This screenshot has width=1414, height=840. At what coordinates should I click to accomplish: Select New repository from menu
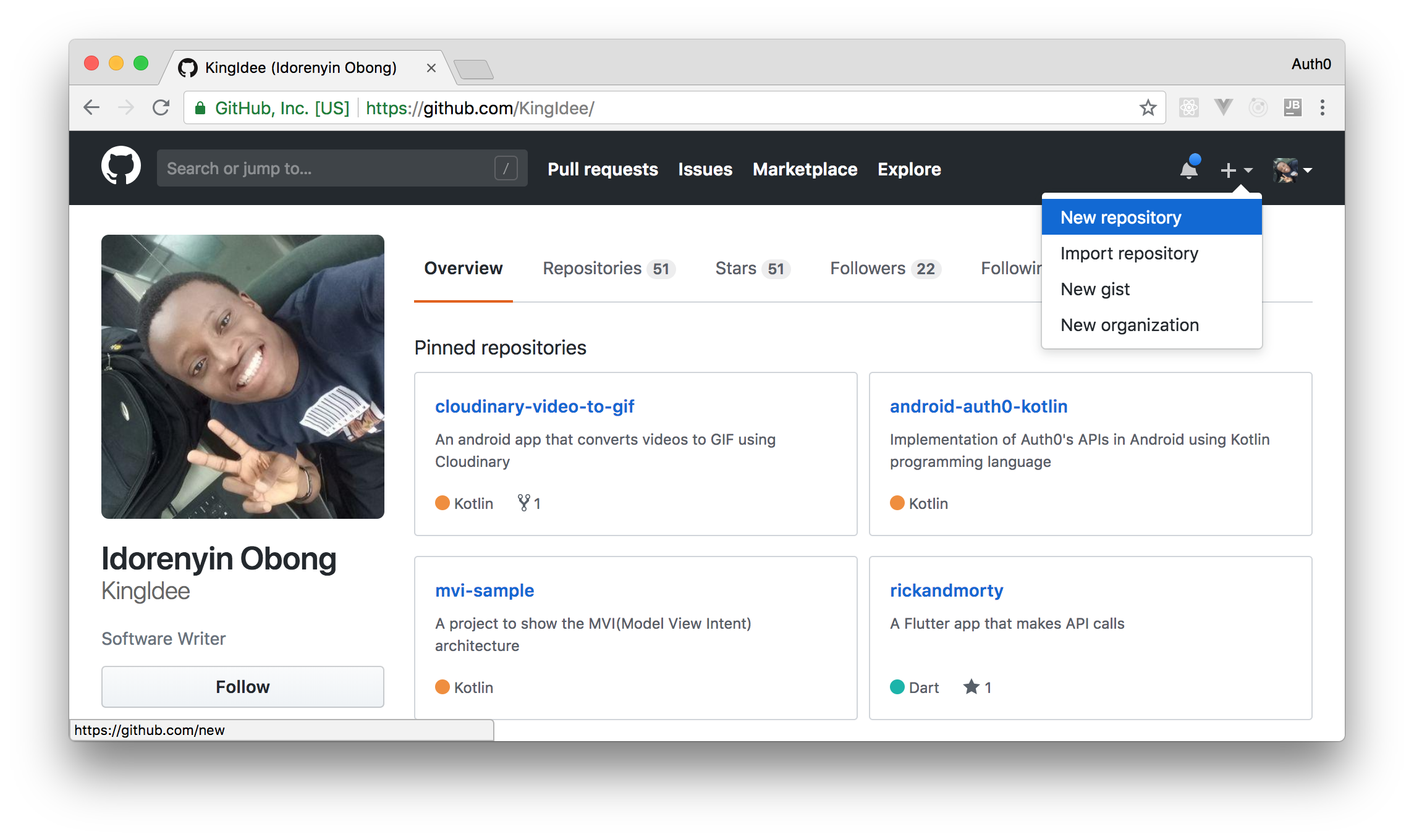pyautogui.click(x=1120, y=217)
